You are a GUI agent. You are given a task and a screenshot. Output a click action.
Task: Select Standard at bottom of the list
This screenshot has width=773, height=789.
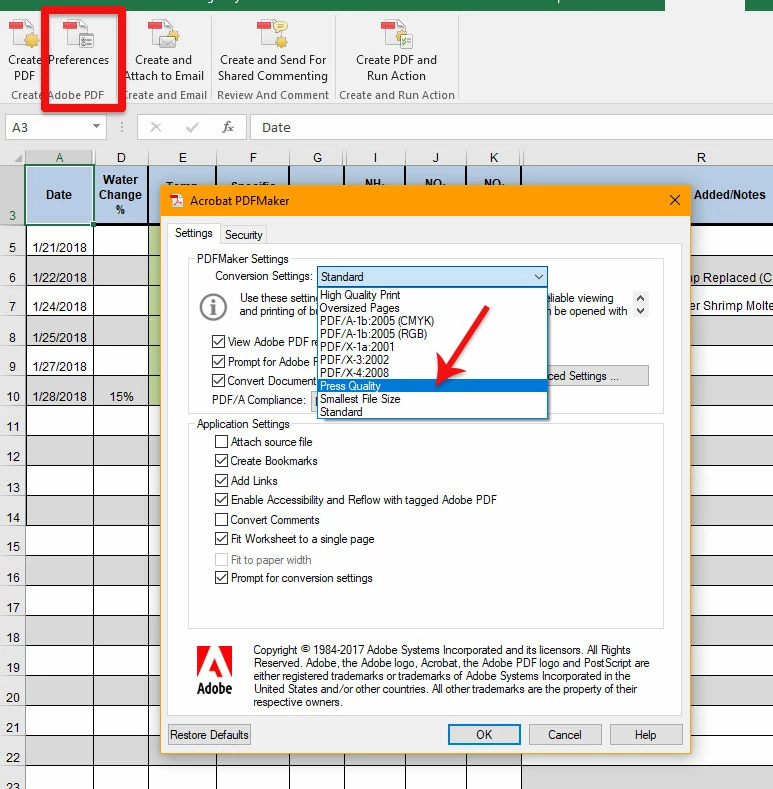click(x=432, y=412)
